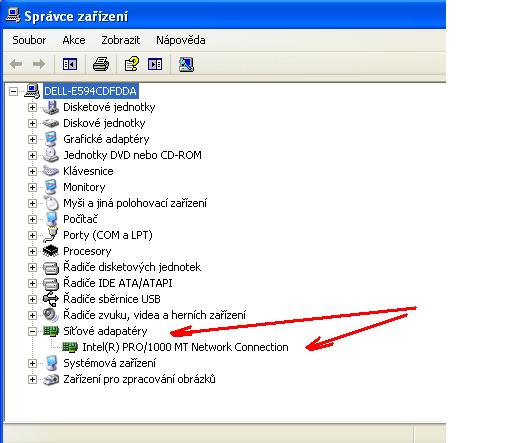Click the Diskové jednotky drive icon

tap(51, 123)
